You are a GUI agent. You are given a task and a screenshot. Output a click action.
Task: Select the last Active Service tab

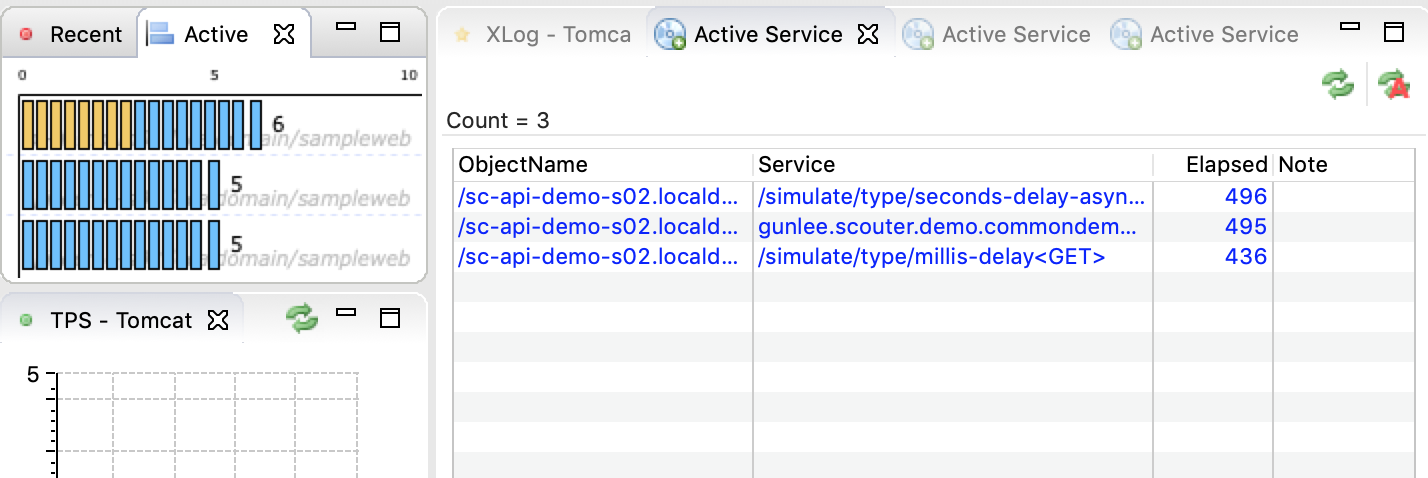pos(1206,35)
